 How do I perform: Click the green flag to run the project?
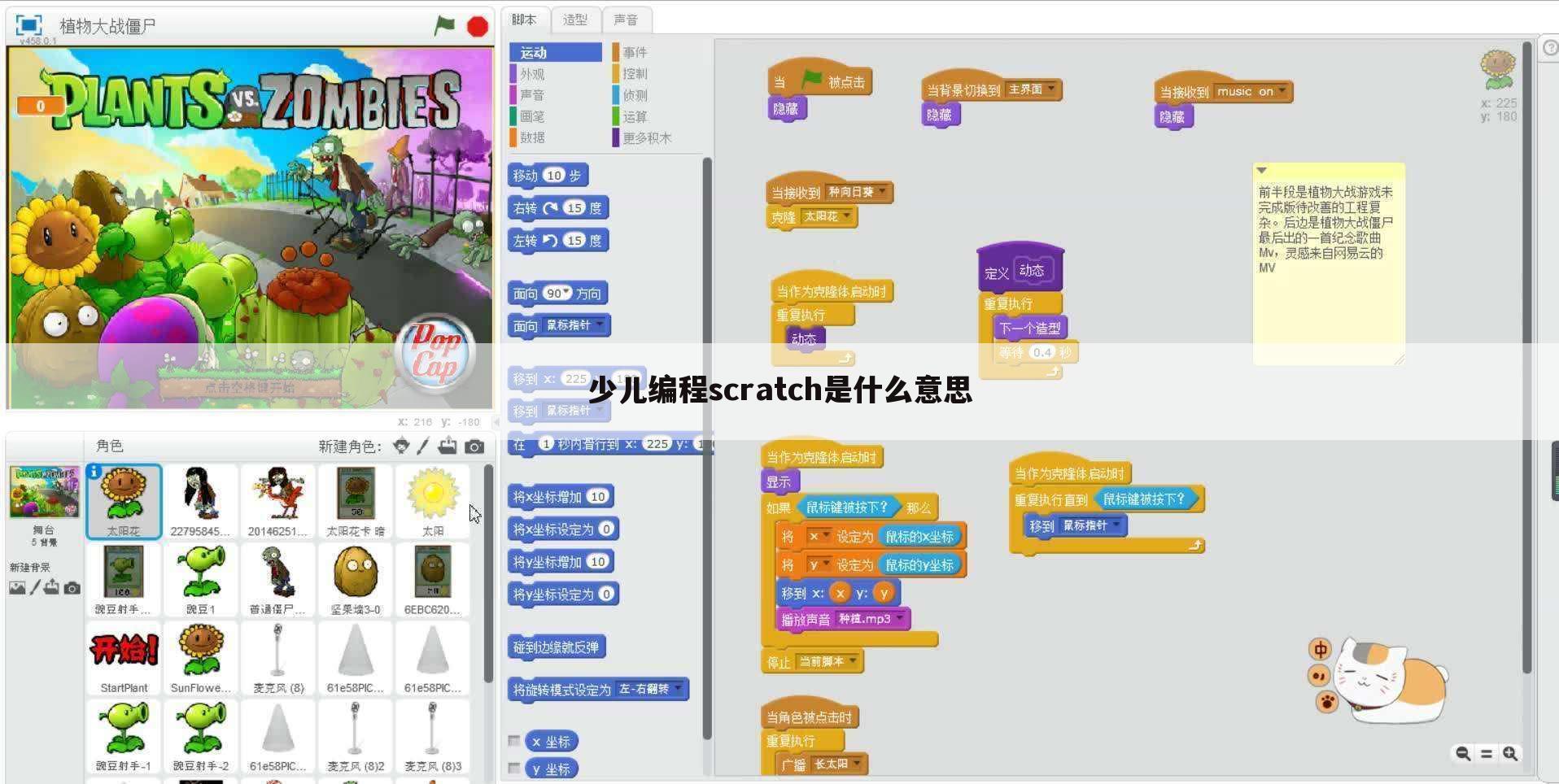pos(445,25)
